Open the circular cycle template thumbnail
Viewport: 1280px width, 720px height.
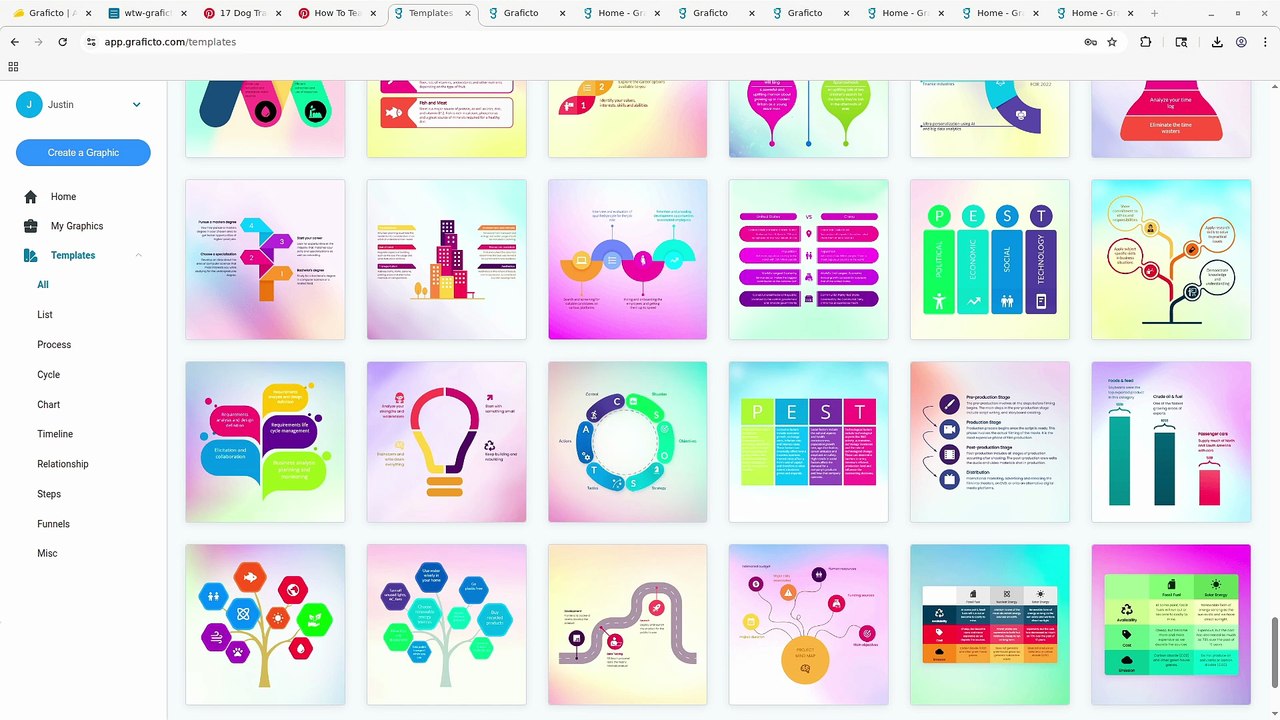point(627,442)
